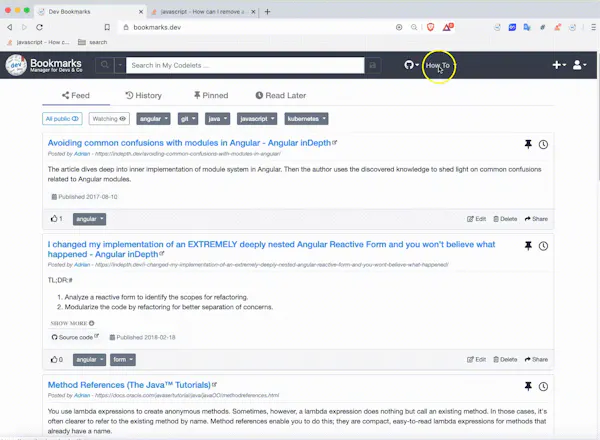
Task: Click the bookmark-this-page icon beside address bar
Action: point(107,27)
